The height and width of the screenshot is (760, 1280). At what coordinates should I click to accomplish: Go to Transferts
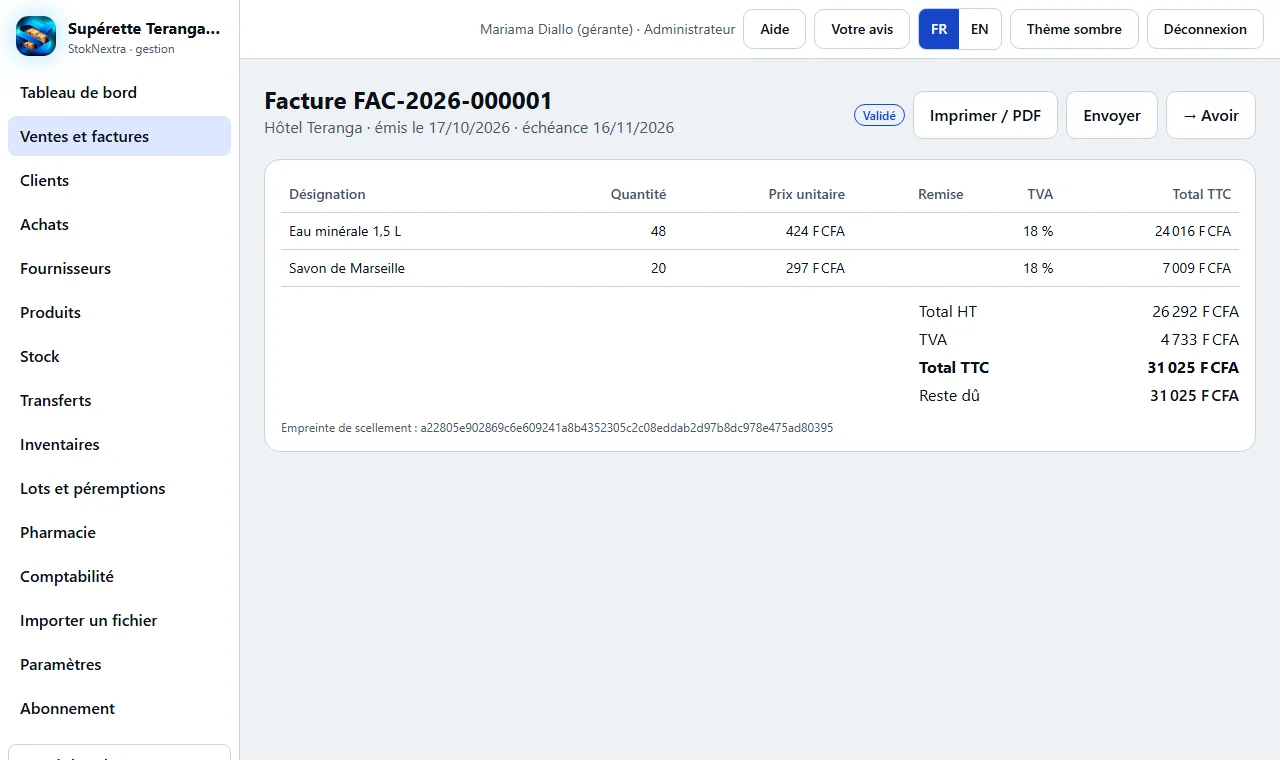(119, 400)
